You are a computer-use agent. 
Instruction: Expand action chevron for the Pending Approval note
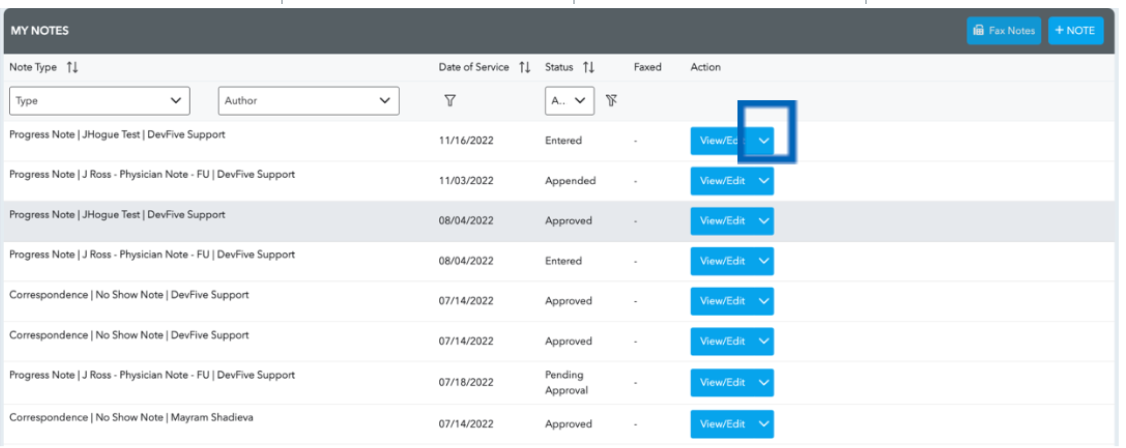coord(764,383)
